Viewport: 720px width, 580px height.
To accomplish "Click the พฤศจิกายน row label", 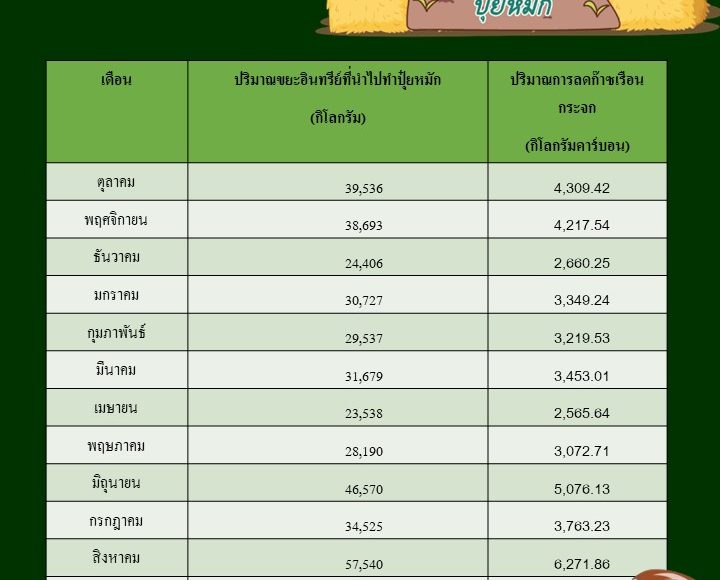I will pyautogui.click(x=116, y=220).
